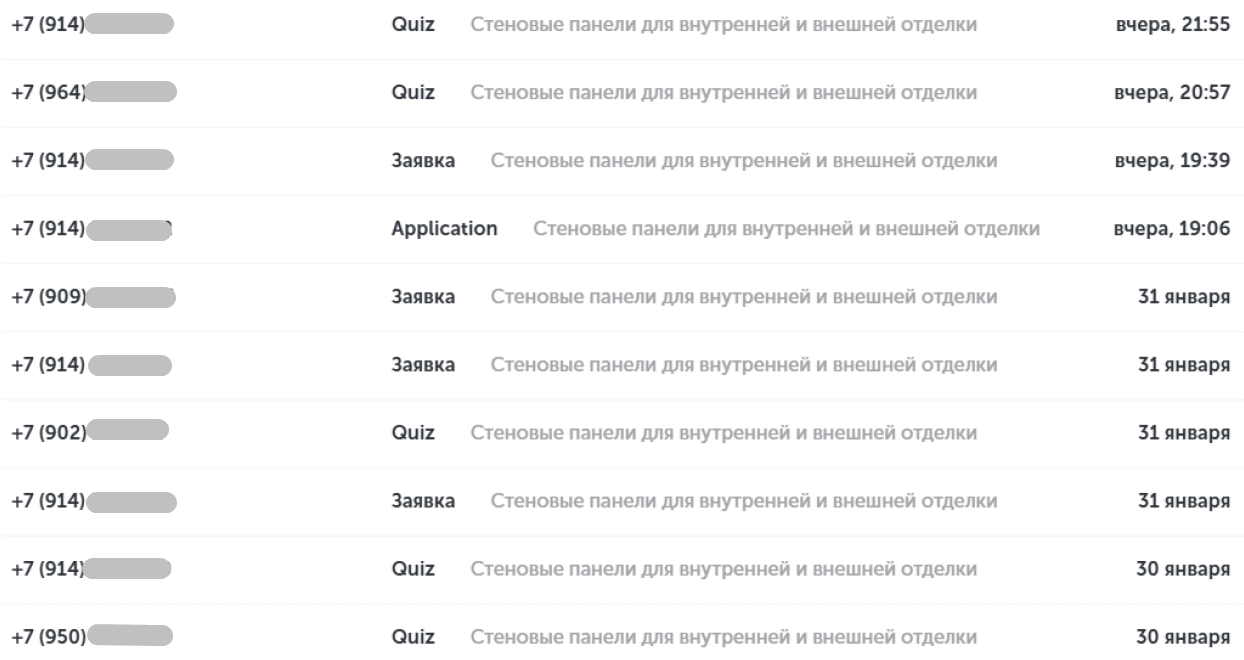Click the Application lead type label
1244x660 pixels.
[x=444, y=229]
